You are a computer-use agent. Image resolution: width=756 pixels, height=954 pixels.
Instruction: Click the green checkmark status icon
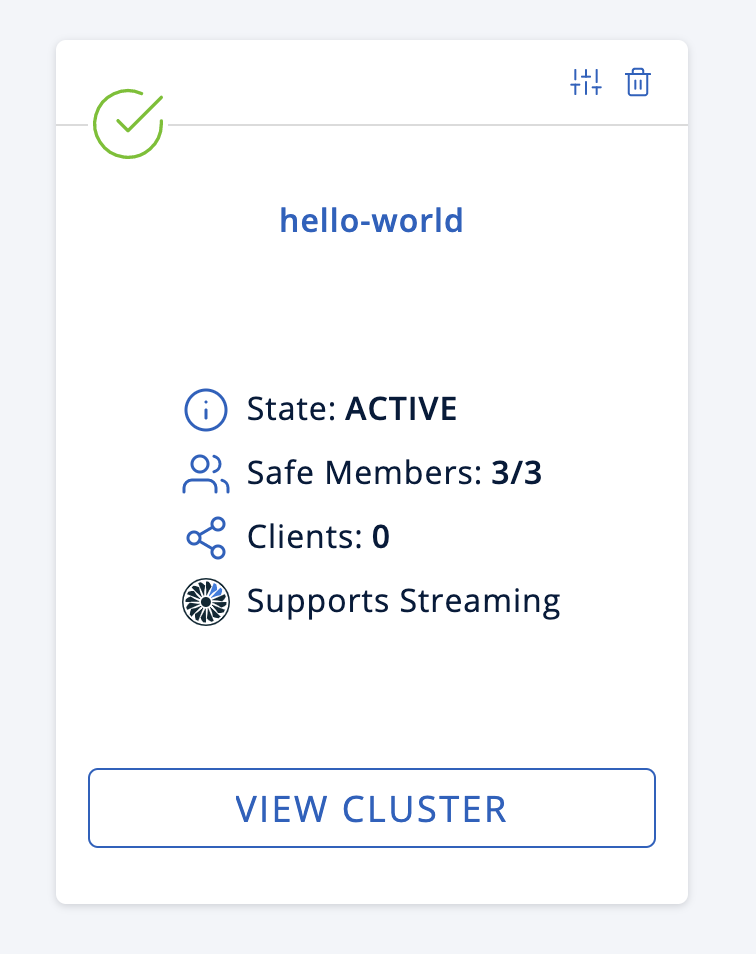(128, 124)
